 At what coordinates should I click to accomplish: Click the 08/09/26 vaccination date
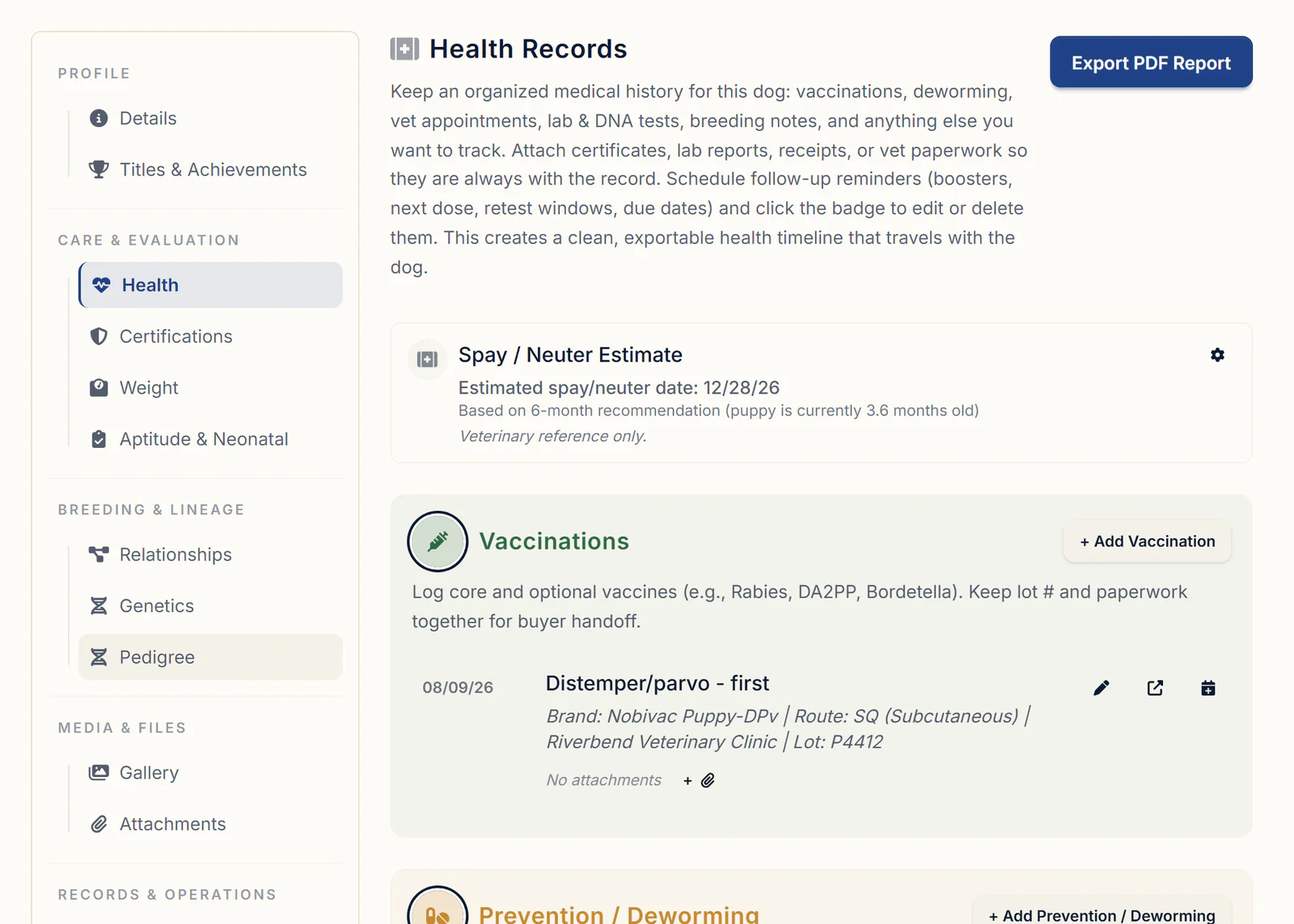(458, 687)
